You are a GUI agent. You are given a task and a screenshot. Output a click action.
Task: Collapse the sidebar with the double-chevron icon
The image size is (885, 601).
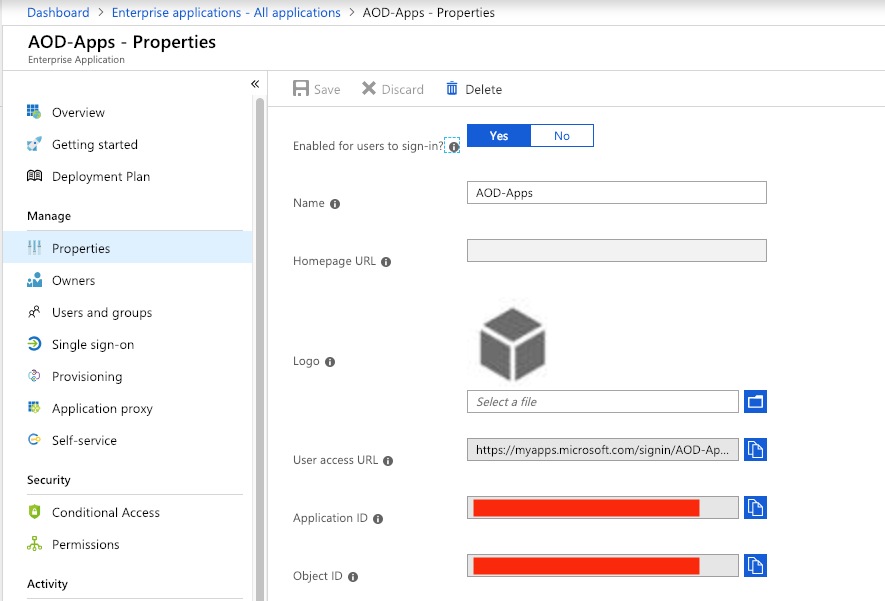point(255,84)
